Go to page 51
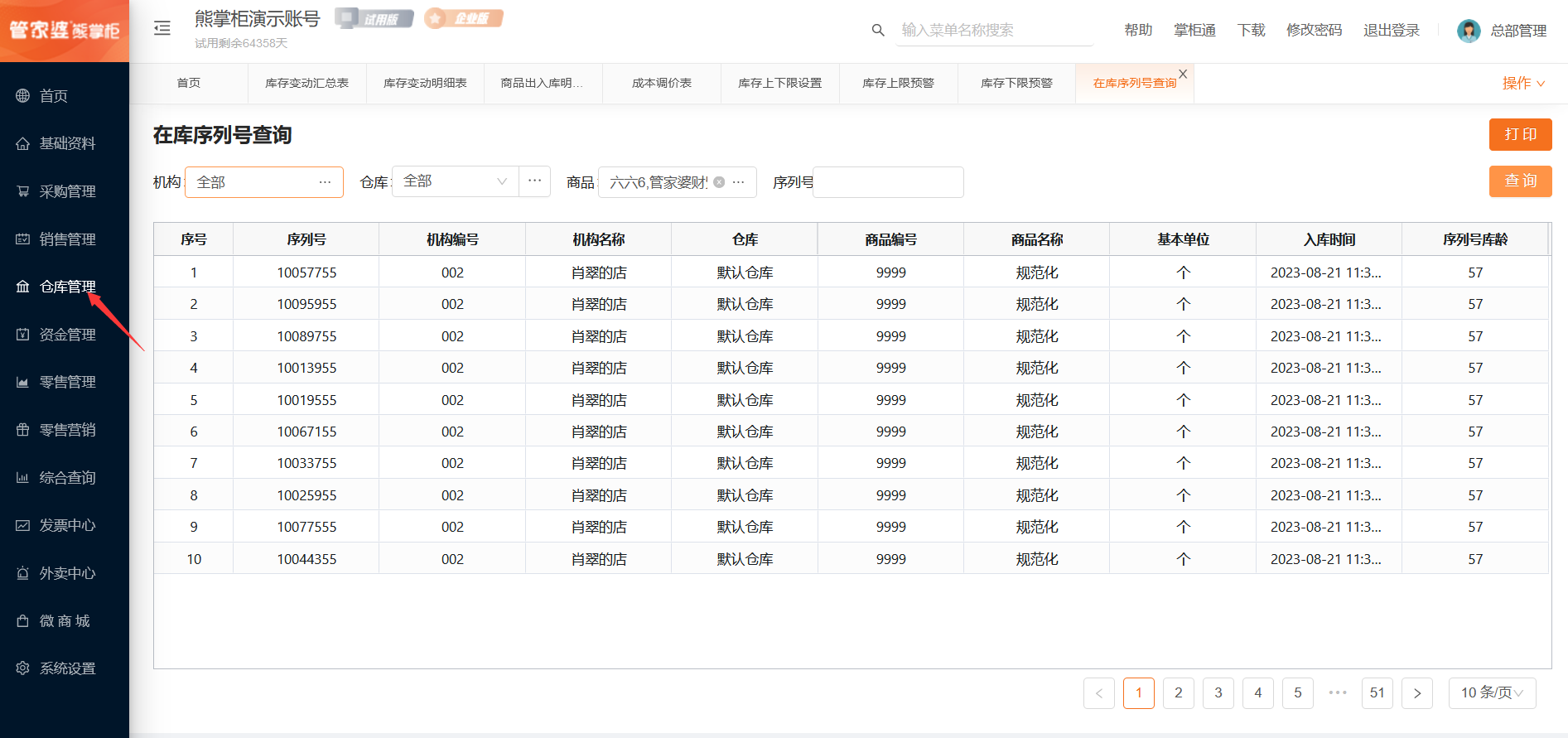This screenshot has height=738, width=1568. (1377, 693)
